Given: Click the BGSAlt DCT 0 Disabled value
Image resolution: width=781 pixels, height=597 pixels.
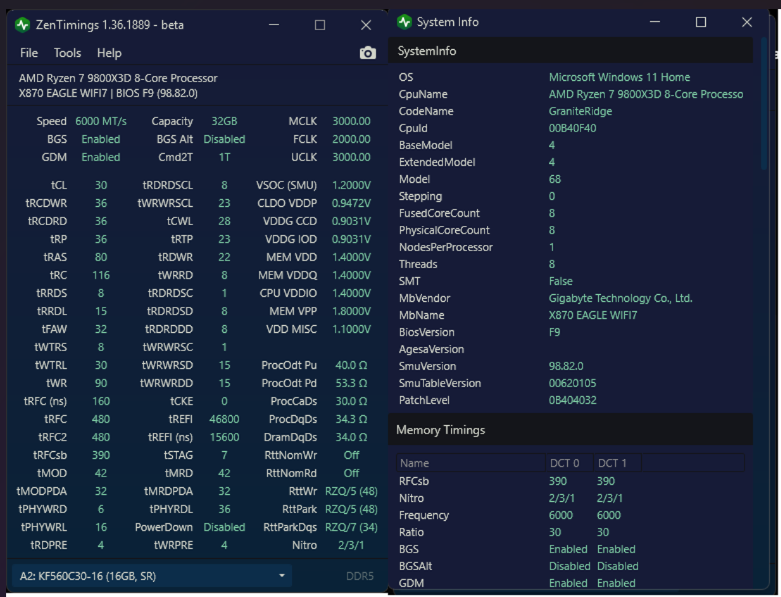Looking at the screenshot, I should pos(569,566).
